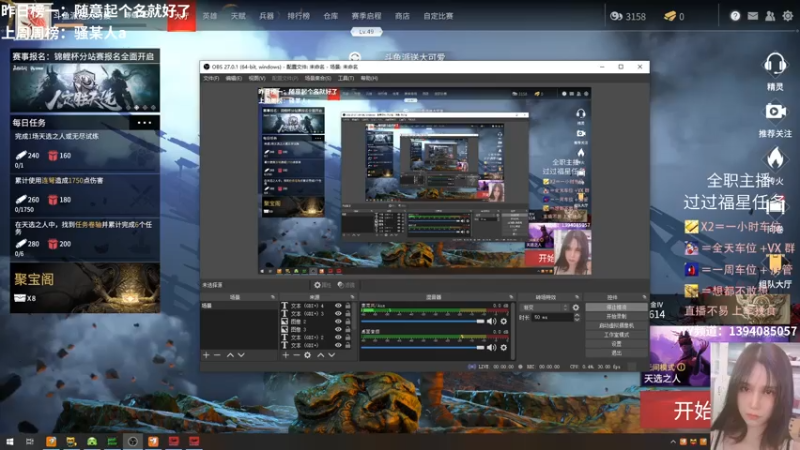This screenshot has height=450, width=800.
Task: Open the second mixer channel's settings gear
Action: pos(504,347)
